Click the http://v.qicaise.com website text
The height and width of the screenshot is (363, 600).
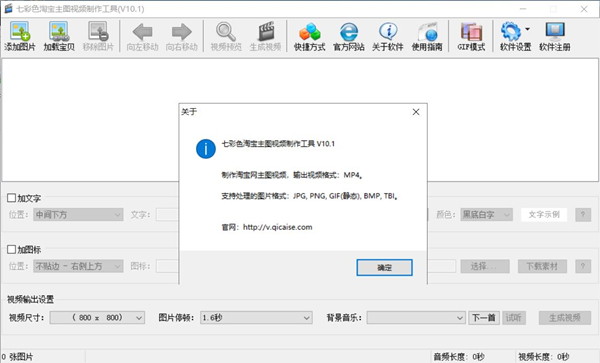pos(277,227)
